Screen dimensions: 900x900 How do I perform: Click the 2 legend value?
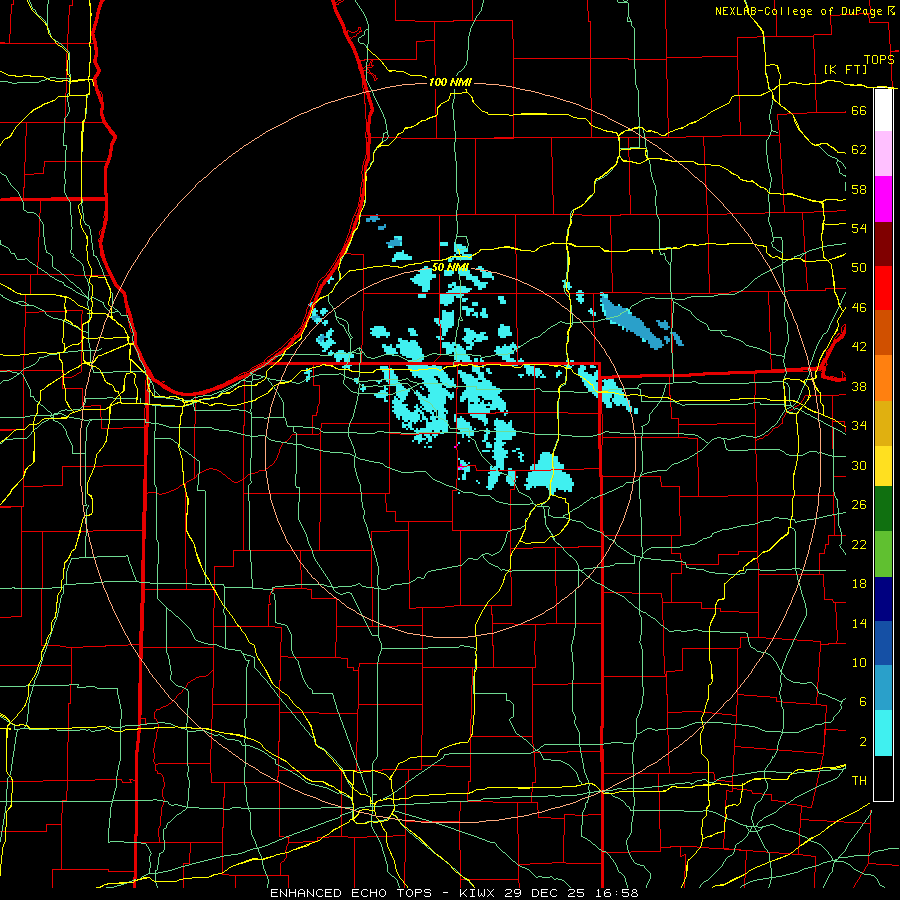862,742
